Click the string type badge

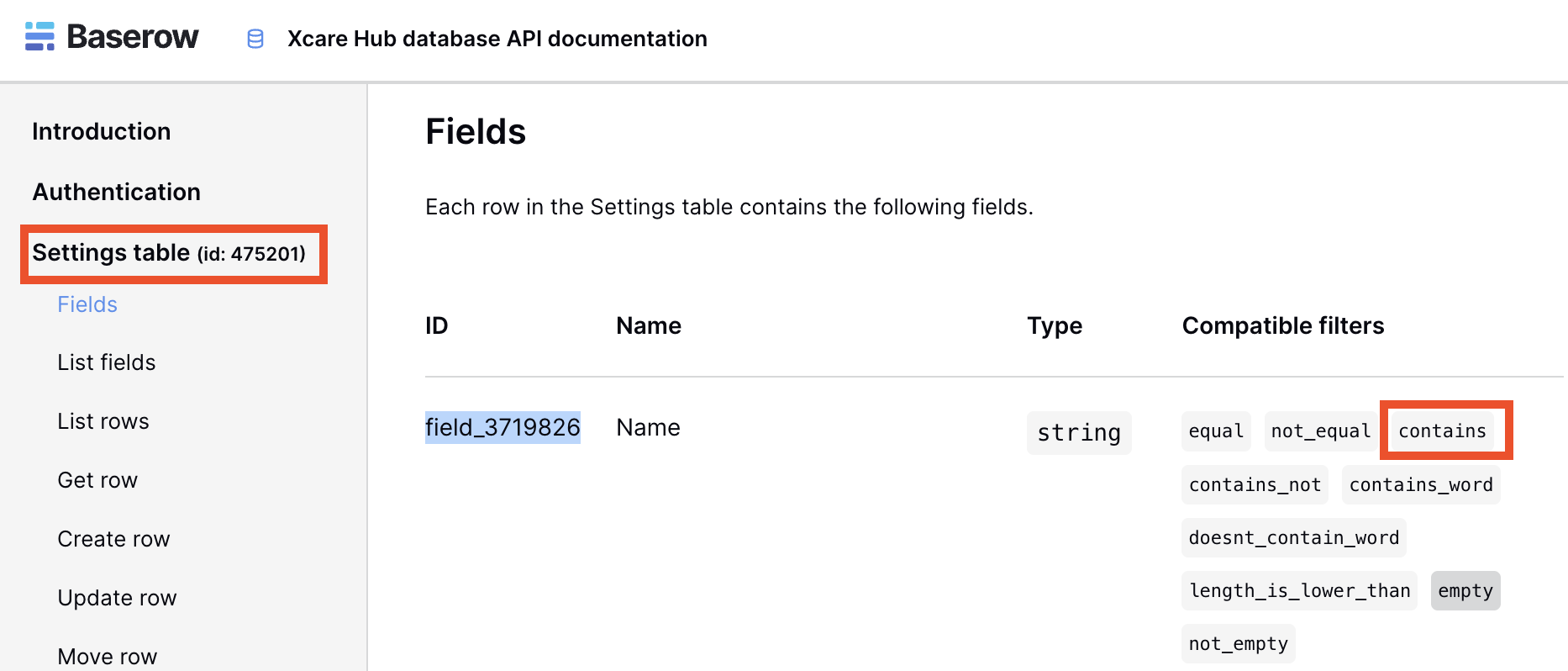point(1079,433)
